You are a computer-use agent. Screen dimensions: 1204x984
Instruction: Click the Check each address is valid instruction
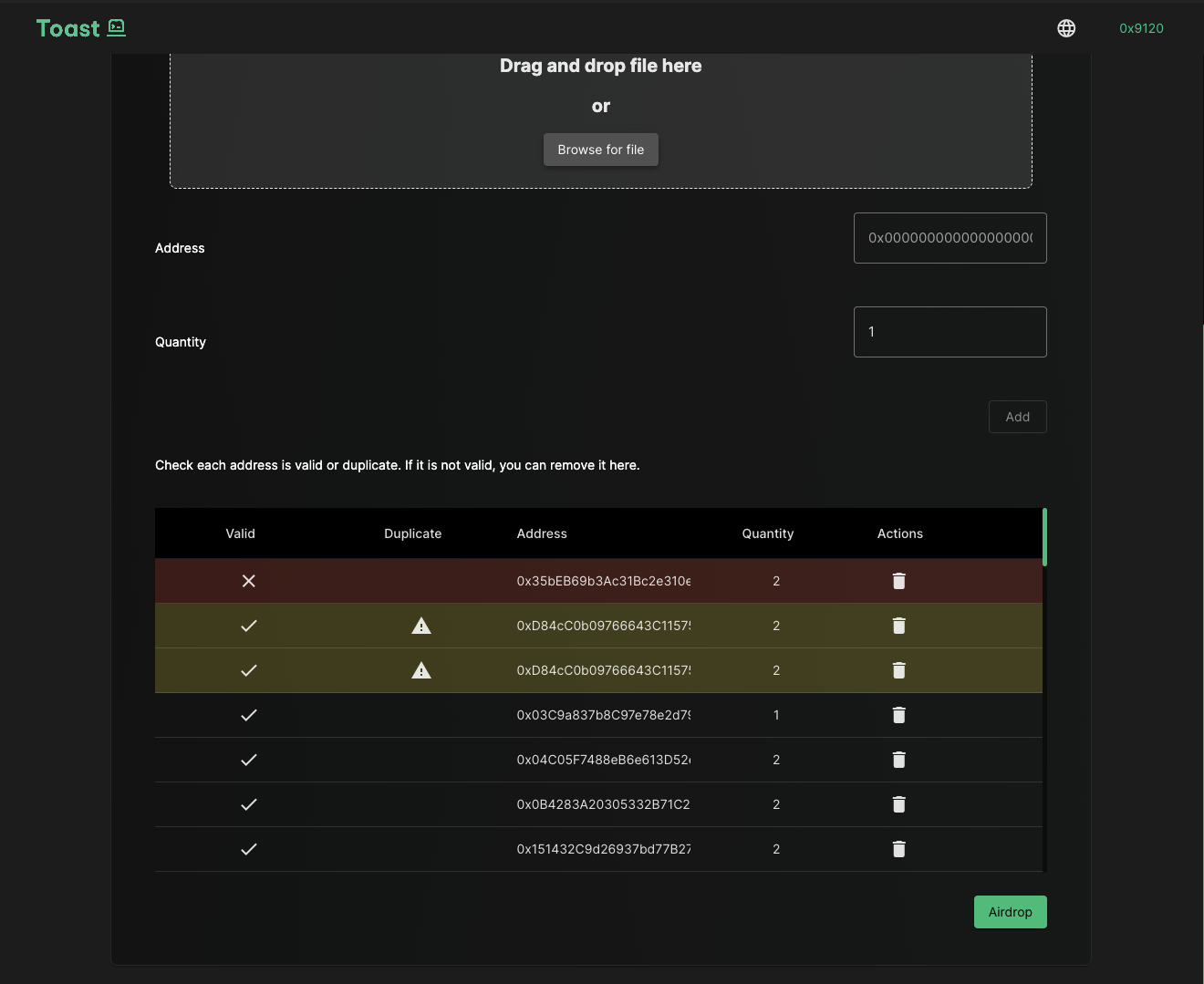tap(398, 465)
